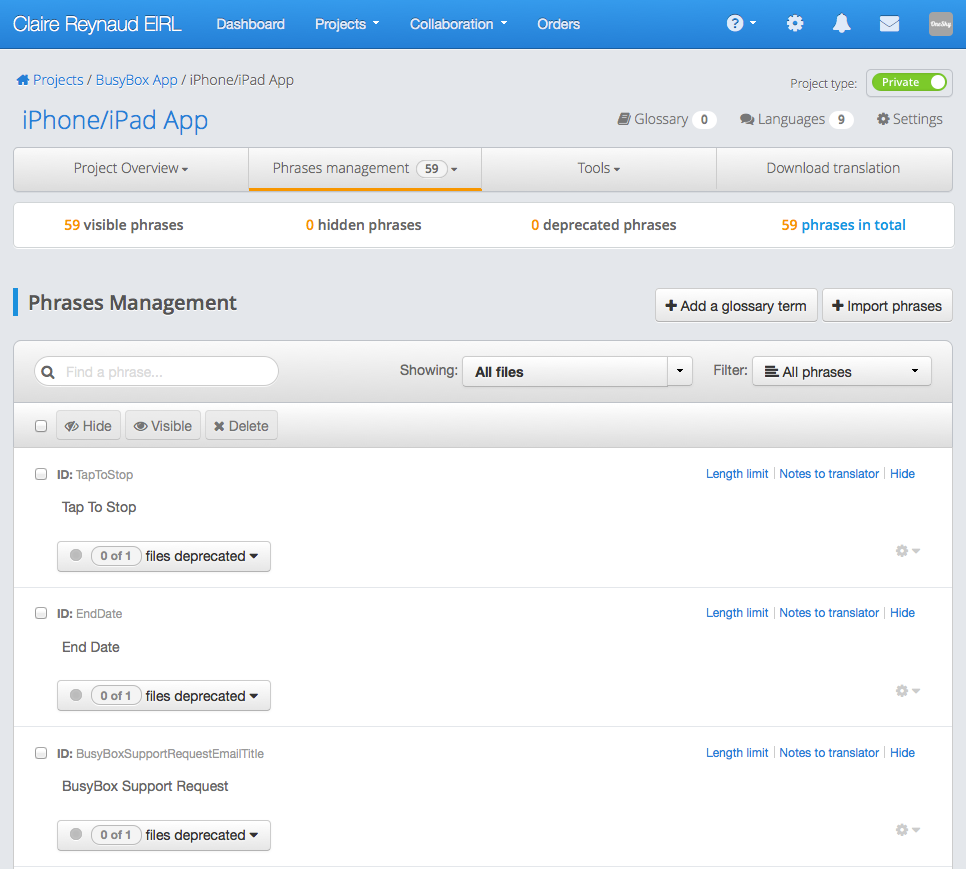Click Import phrases button

887,305
